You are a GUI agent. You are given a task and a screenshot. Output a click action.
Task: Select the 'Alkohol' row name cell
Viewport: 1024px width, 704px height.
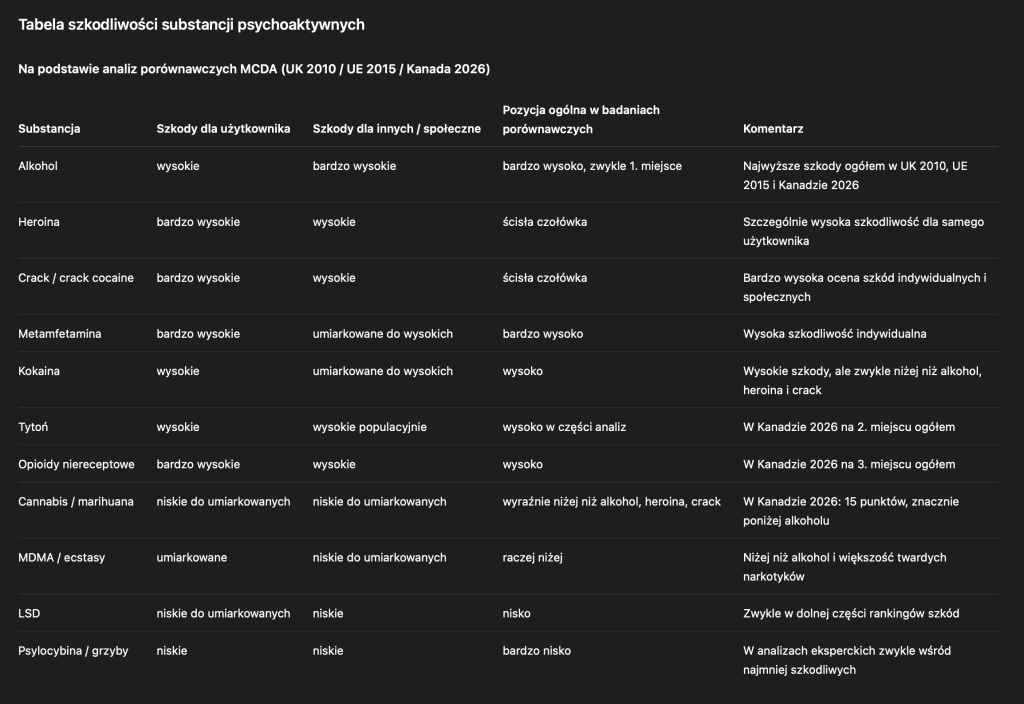38,166
